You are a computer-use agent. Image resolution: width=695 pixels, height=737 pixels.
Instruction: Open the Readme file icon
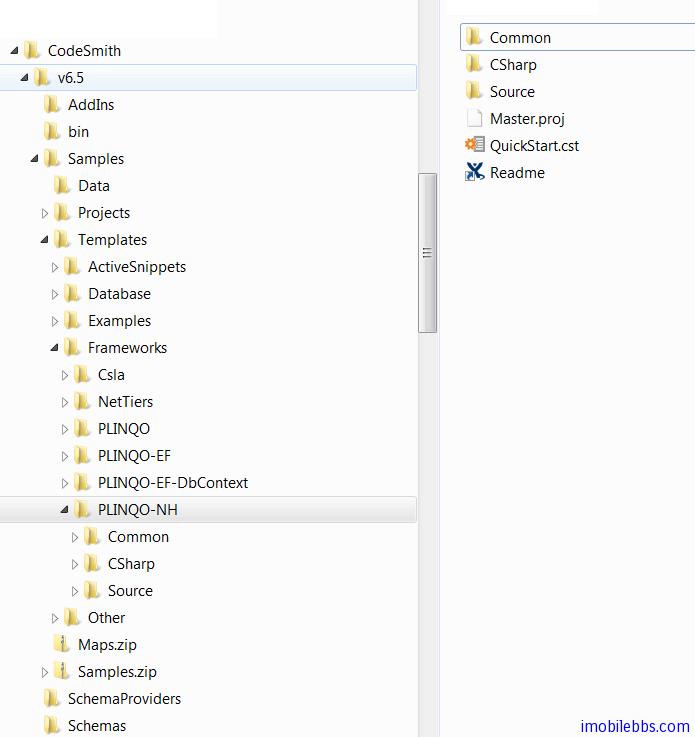tap(475, 173)
